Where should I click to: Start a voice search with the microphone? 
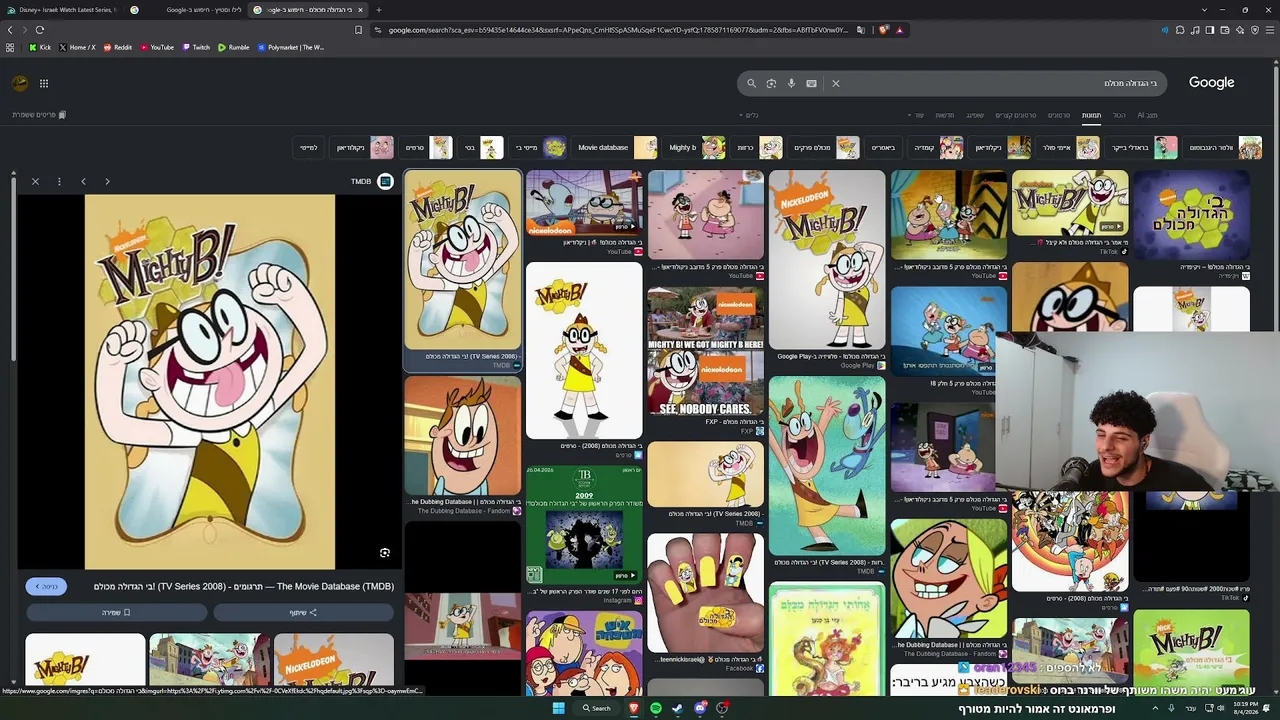(791, 83)
